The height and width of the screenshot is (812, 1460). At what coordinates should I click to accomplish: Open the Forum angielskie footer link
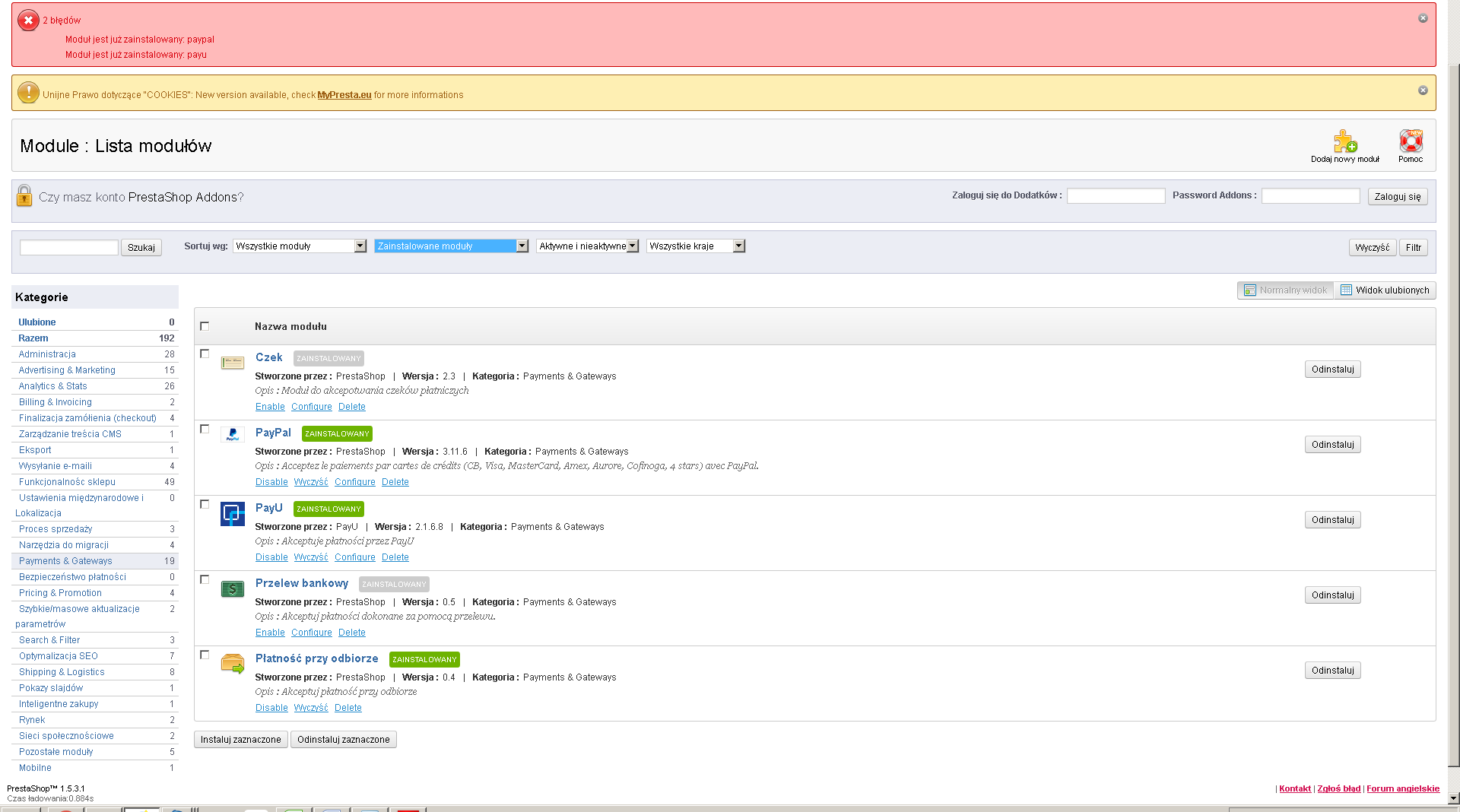pyautogui.click(x=1403, y=788)
